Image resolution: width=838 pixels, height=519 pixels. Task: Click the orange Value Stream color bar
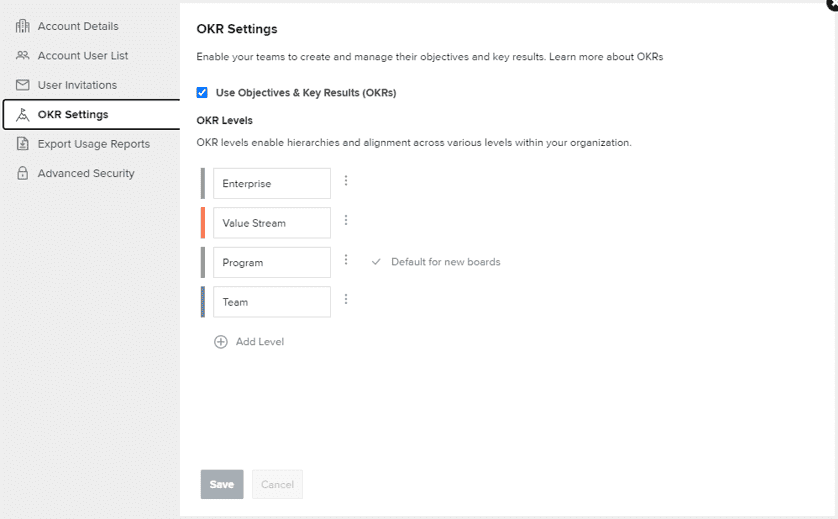tap(203, 223)
